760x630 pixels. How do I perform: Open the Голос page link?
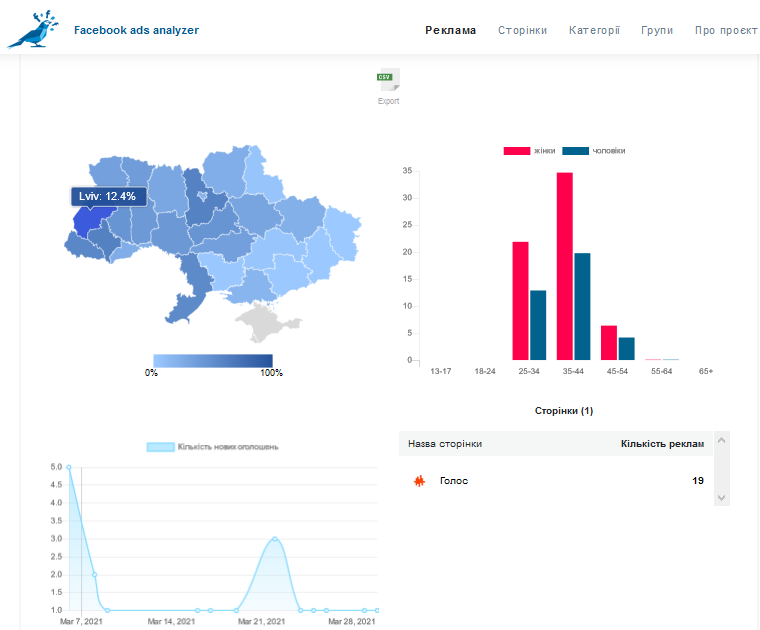[454, 481]
